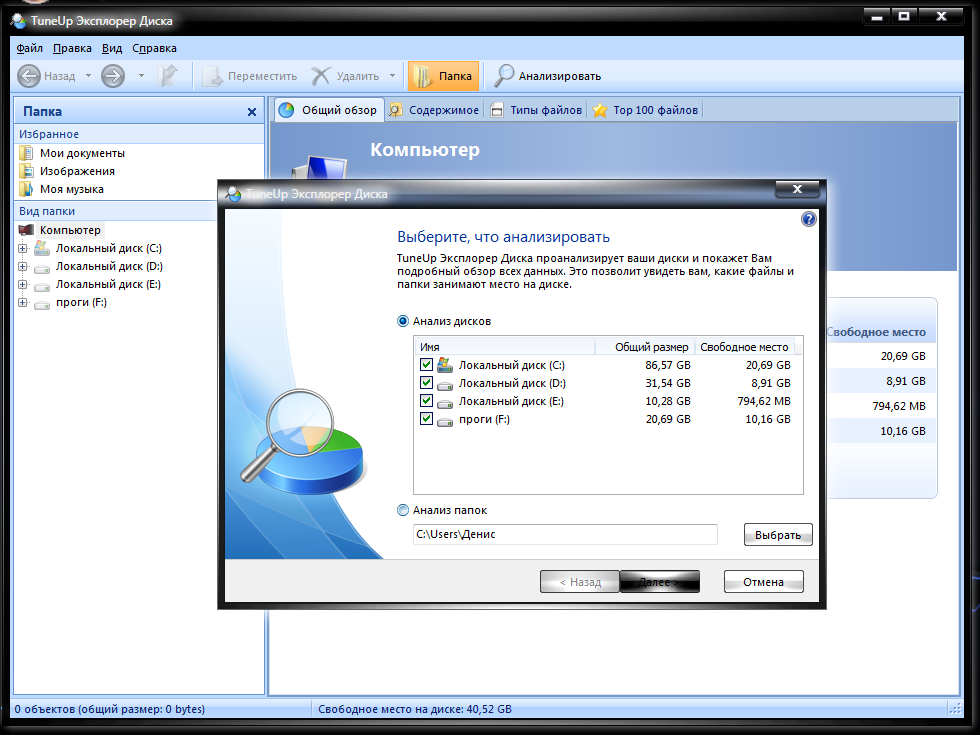Click star icon on Top 100 файлов tab

tap(600, 111)
